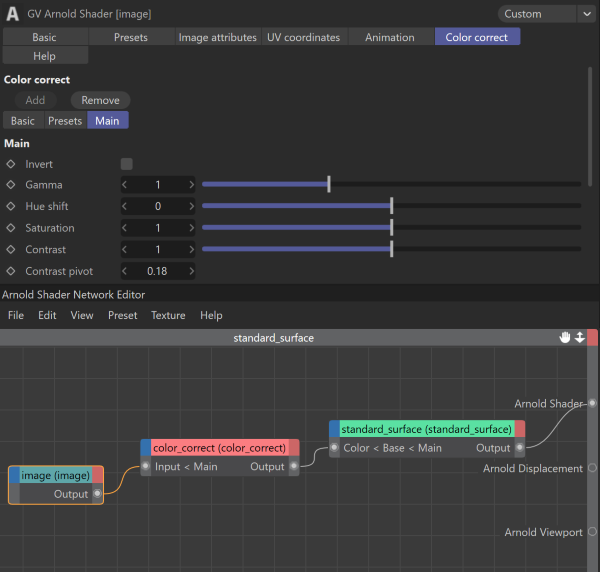The height and width of the screenshot is (572, 600).
Task: Switch to the top Basic tab
Action: coord(45,37)
